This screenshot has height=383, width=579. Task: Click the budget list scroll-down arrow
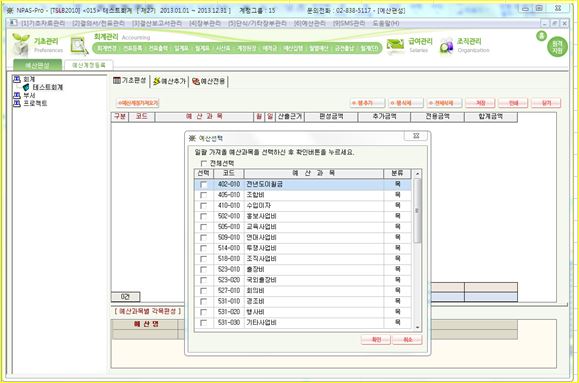coord(417,327)
